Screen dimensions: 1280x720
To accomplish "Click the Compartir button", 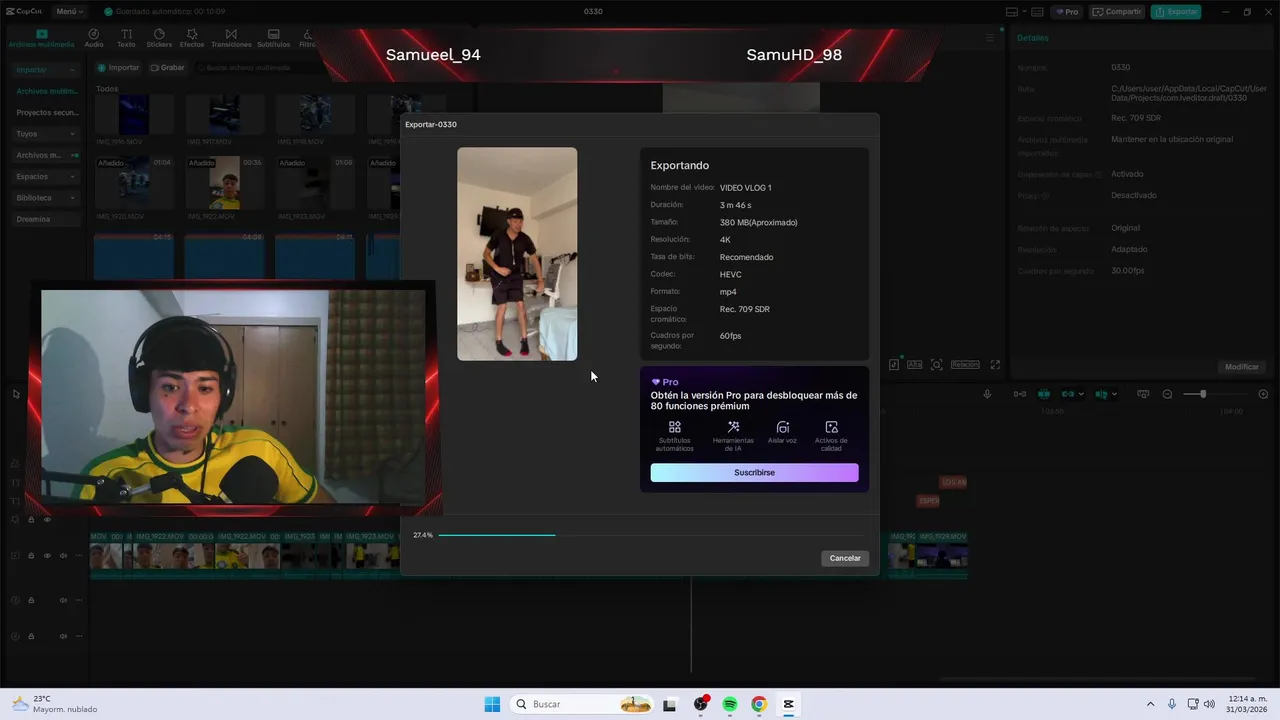I will [1117, 12].
